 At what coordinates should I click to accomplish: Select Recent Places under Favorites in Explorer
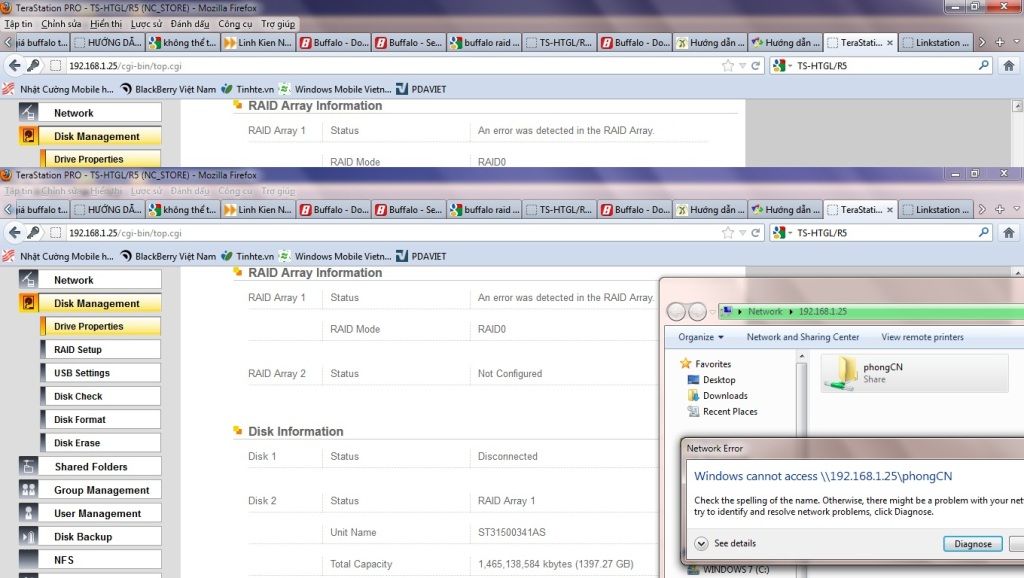tap(722, 411)
